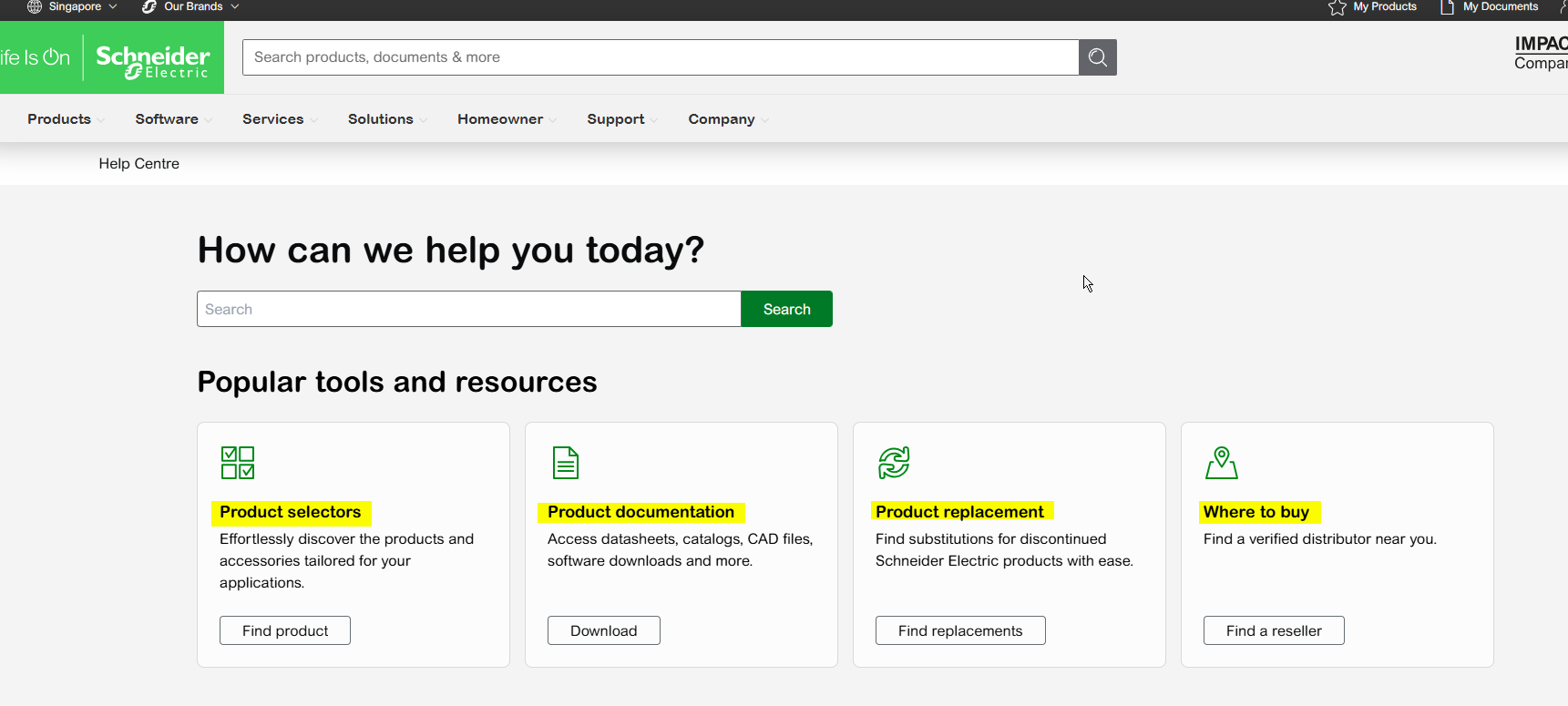The height and width of the screenshot is (706, 1568).
Task: Click the My Products star icon
Action: tap(1337, 7)
